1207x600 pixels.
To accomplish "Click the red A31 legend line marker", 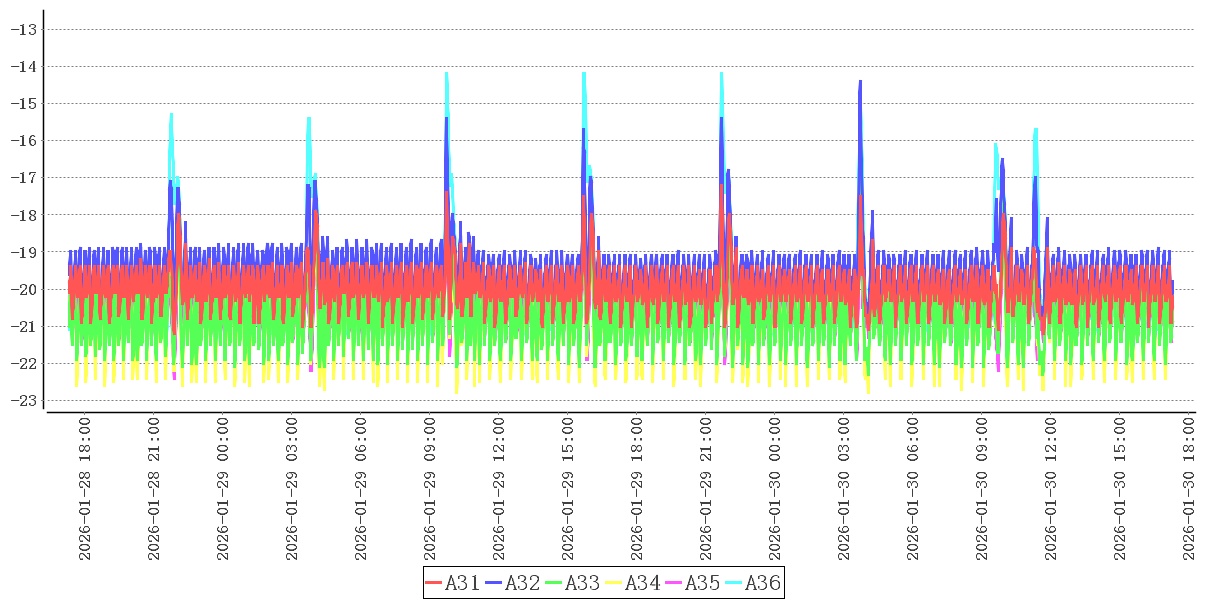I will tap(433, 583).
